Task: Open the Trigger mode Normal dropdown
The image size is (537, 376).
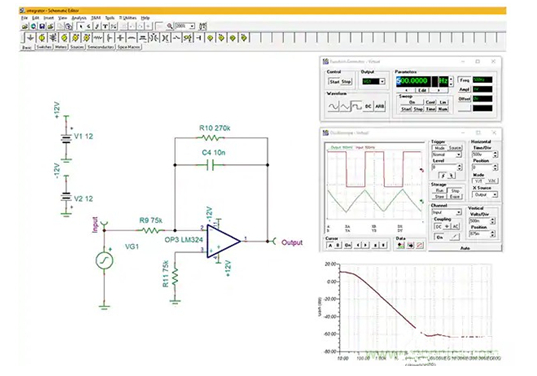Action: pyautogui.click(x=447, y=155)
